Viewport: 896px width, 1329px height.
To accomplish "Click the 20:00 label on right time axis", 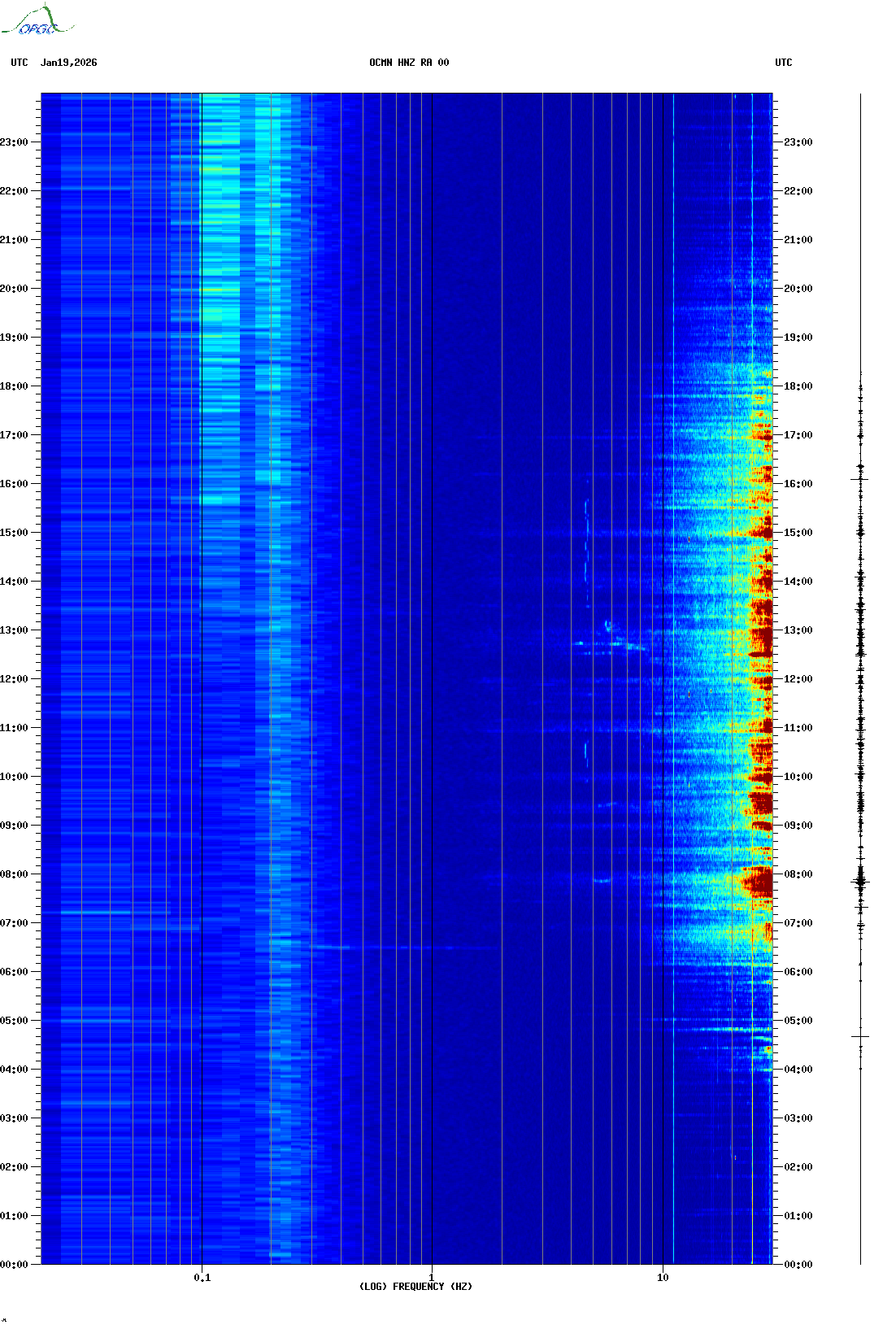I will click(798, 289).
